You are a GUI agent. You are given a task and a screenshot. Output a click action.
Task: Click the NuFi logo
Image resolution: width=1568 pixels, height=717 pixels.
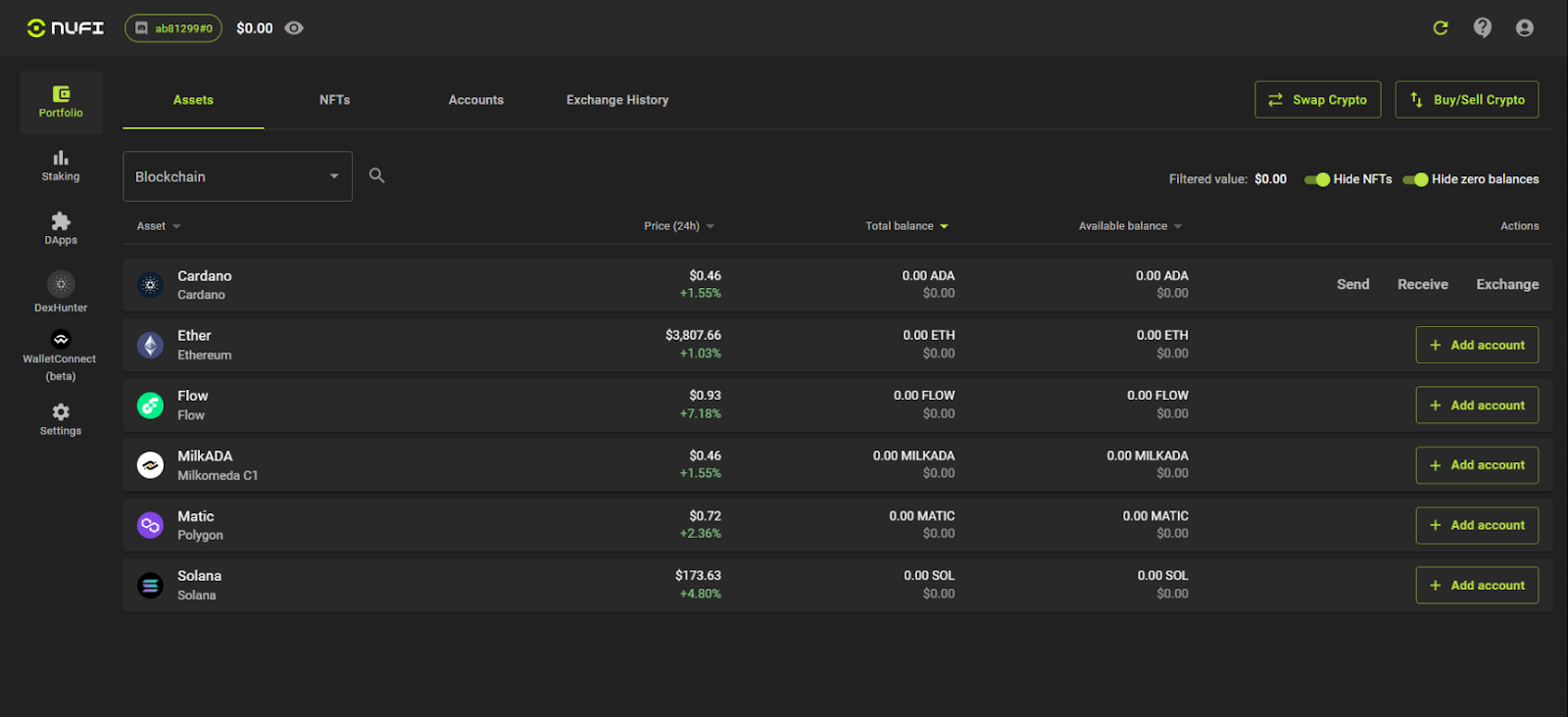coord(65,27)
